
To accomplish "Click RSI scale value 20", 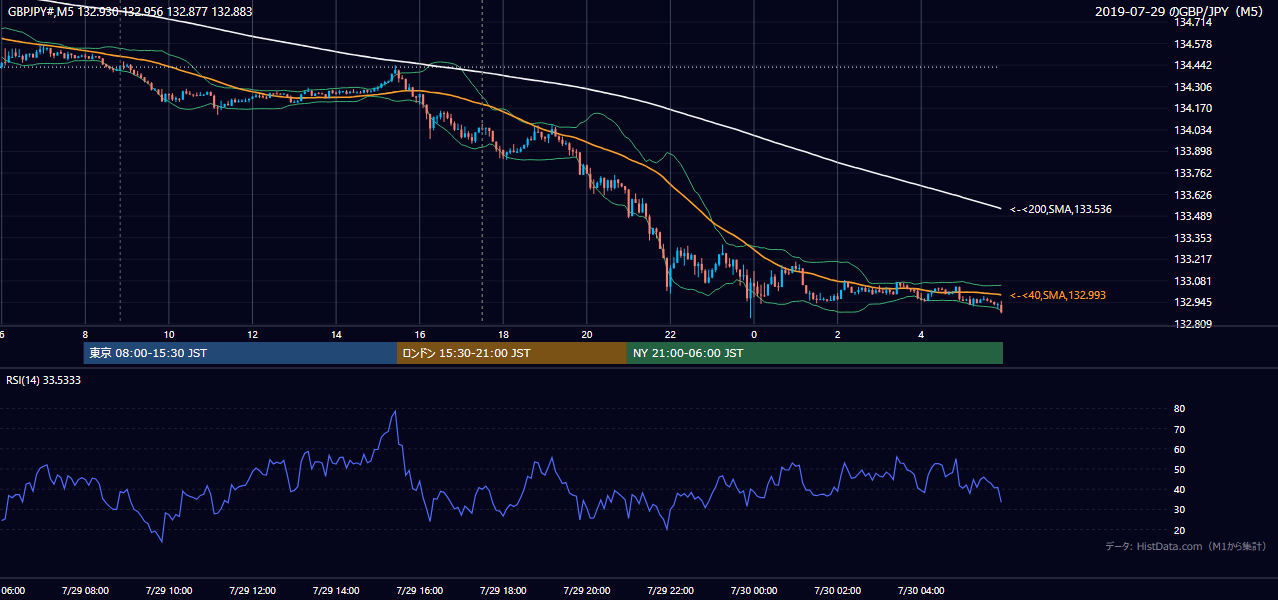I will point(1179,530).
